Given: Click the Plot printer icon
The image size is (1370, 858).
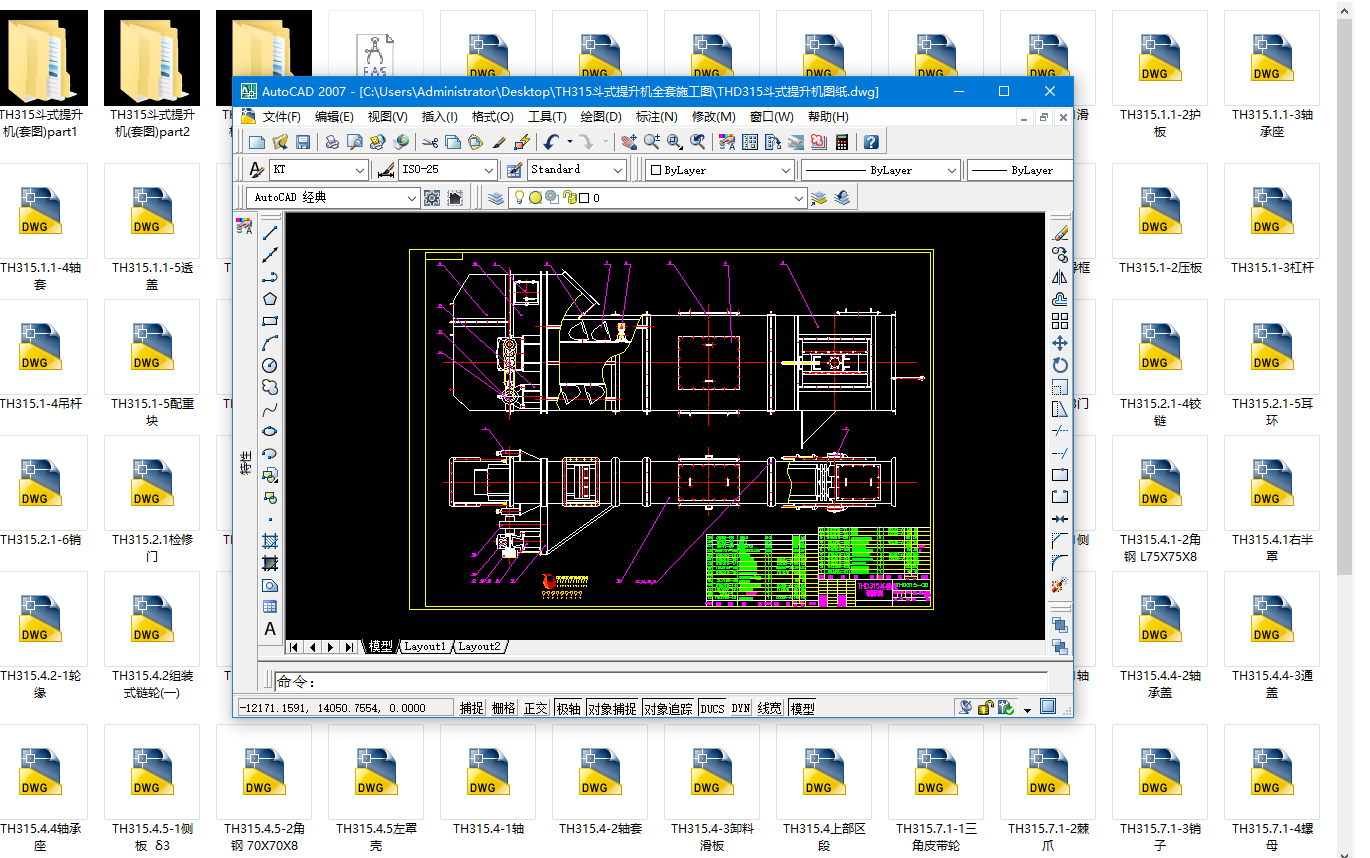Looking at the screenshot, I should point(332,142).
